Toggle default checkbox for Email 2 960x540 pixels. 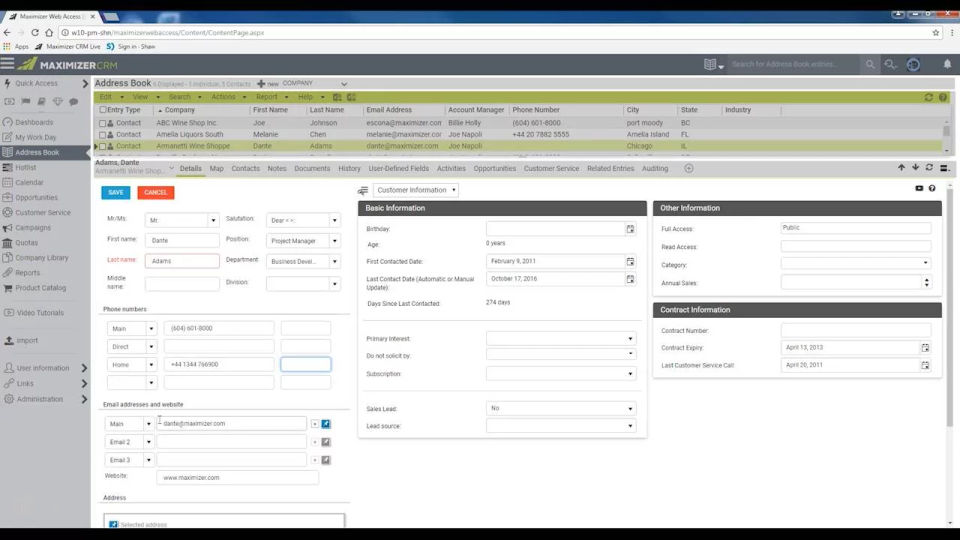pyautogui.click(x=326, y=442)
